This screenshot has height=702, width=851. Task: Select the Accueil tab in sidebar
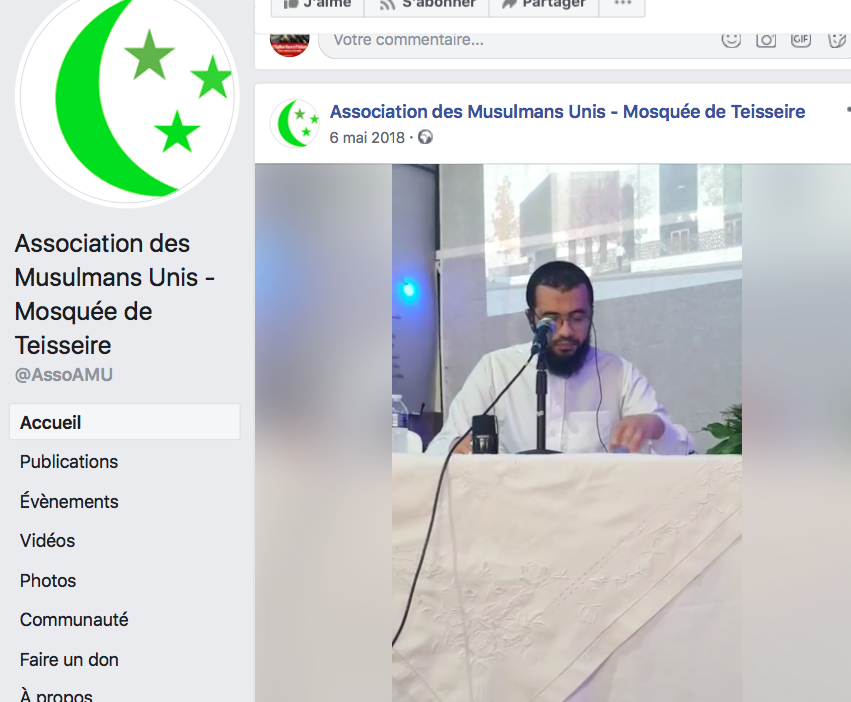[124, 422]
